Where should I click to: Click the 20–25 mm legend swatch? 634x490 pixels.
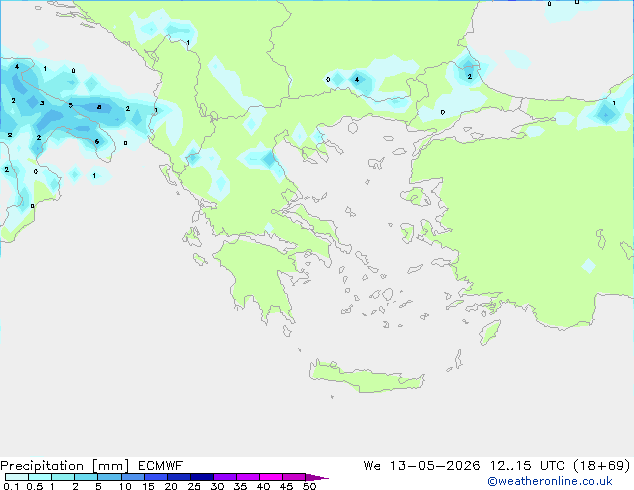click(x=179, y=477)
